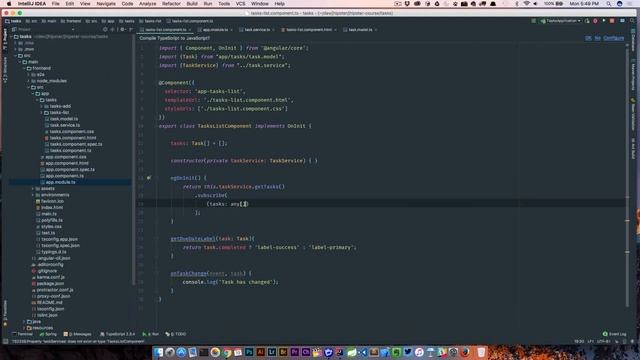Open the Messages tool window
Image resolution: width=640 pixels, height=360 pixels.
(x=78, y=334)
